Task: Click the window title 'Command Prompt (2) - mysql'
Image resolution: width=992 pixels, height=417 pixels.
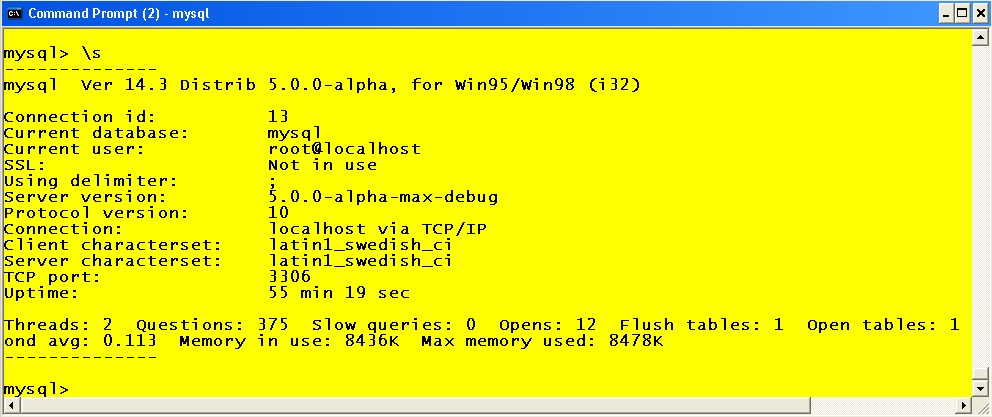Action: point(118,13)
